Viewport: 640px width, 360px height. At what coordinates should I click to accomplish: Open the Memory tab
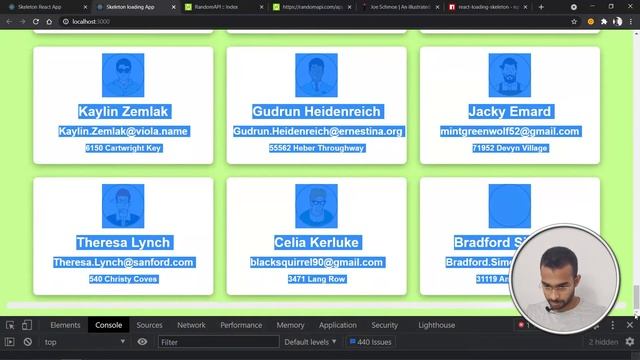[x=290, y=325]
